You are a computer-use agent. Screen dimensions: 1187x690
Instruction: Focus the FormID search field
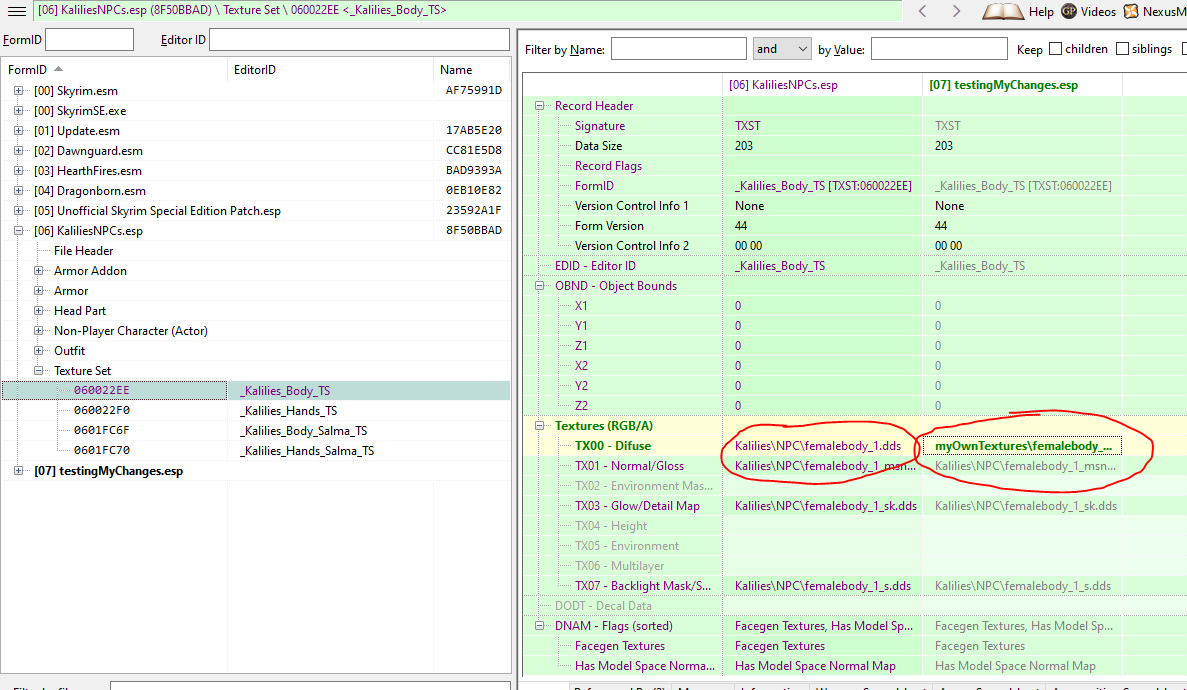pos(89,39)
